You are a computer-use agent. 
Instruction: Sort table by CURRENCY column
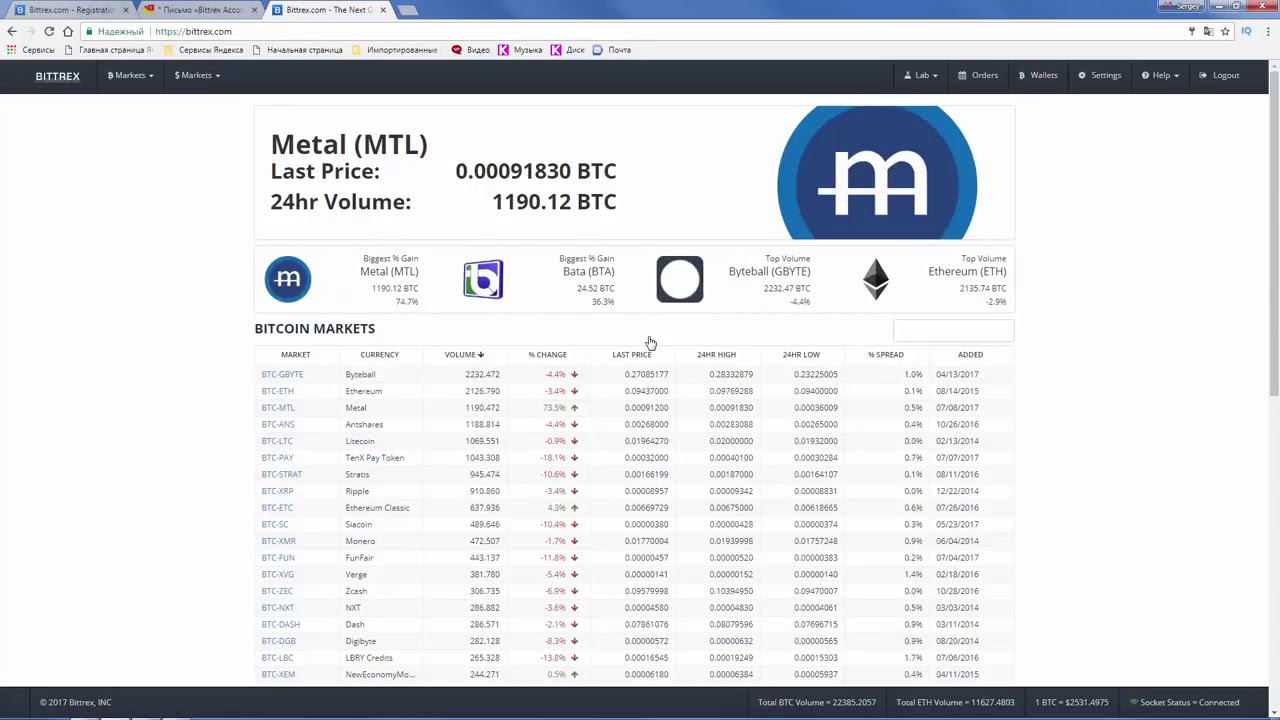click(x=379, y=354)
